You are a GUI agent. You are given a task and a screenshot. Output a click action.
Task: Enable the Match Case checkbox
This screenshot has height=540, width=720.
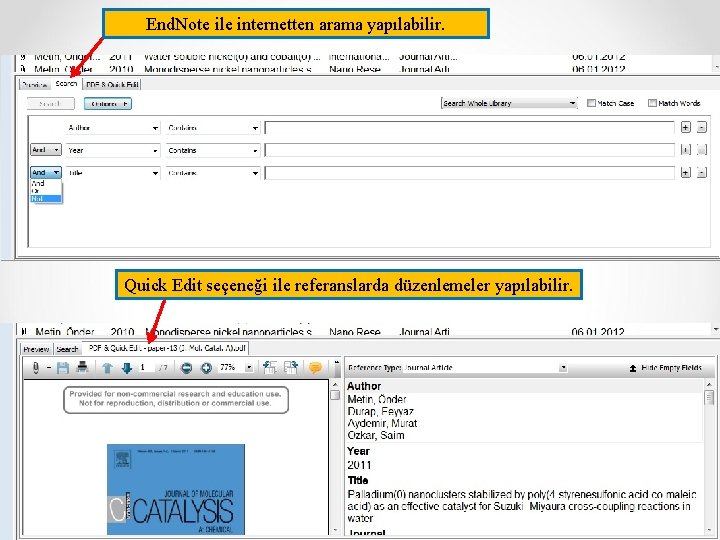tap(591, 103)
